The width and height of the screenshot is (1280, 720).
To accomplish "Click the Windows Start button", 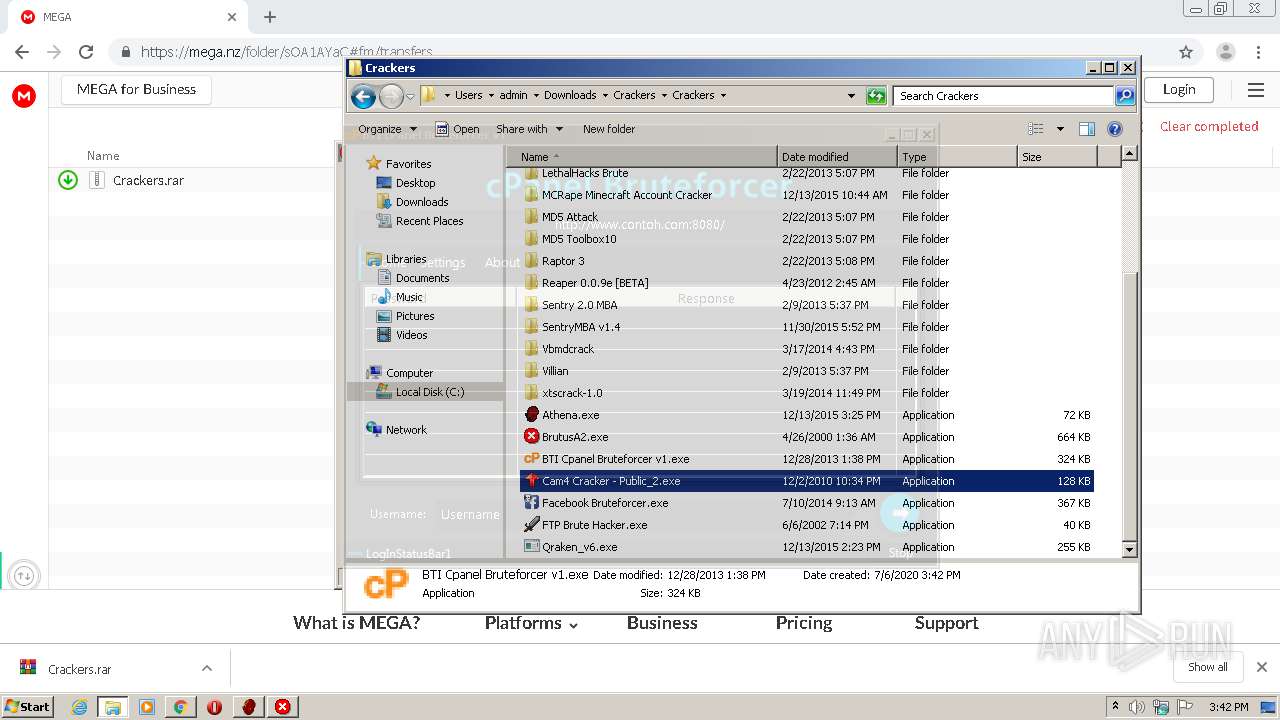I will [27, 706].
